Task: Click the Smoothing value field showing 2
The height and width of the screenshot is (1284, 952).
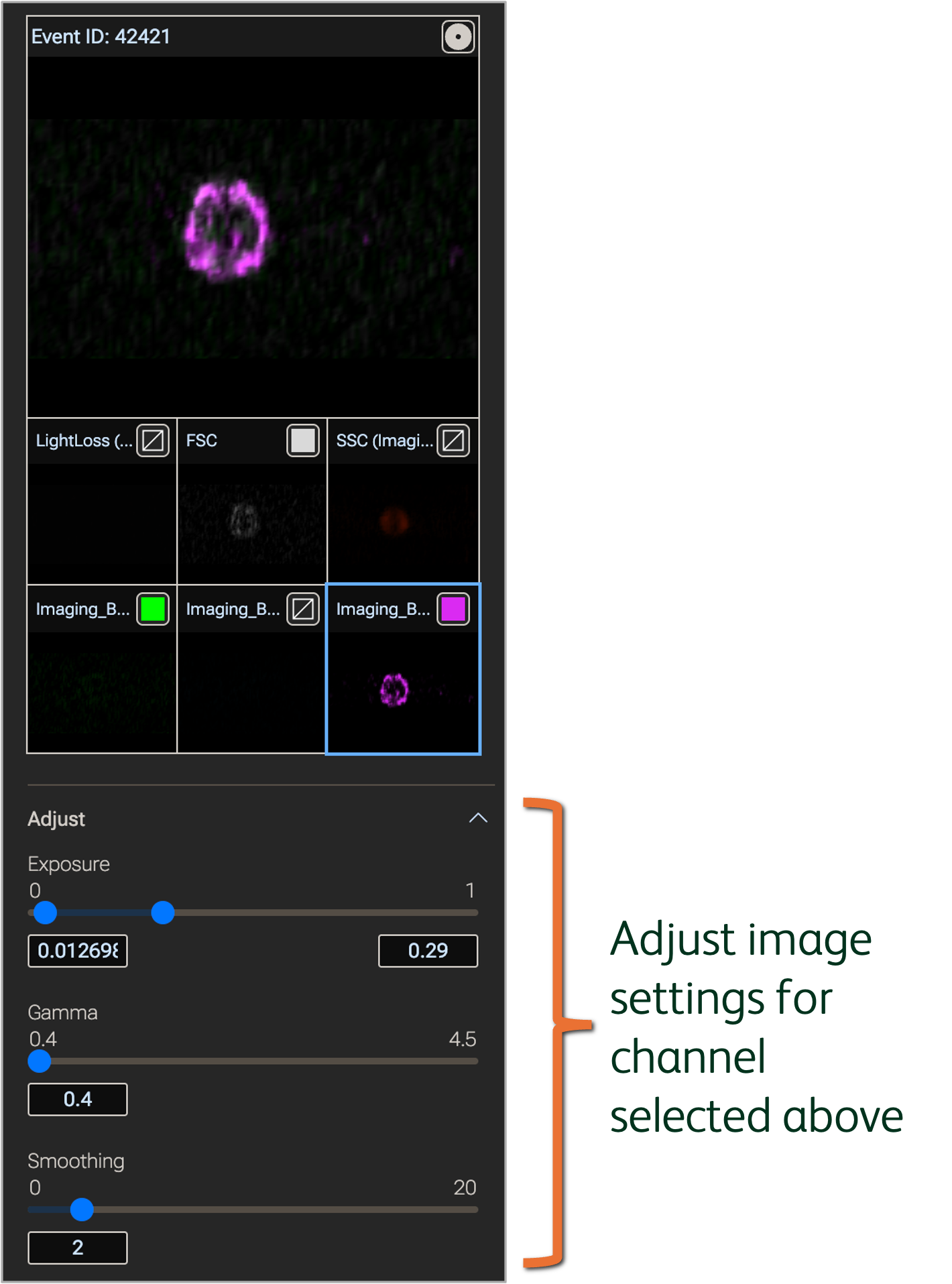Action: click(78, 1248)
